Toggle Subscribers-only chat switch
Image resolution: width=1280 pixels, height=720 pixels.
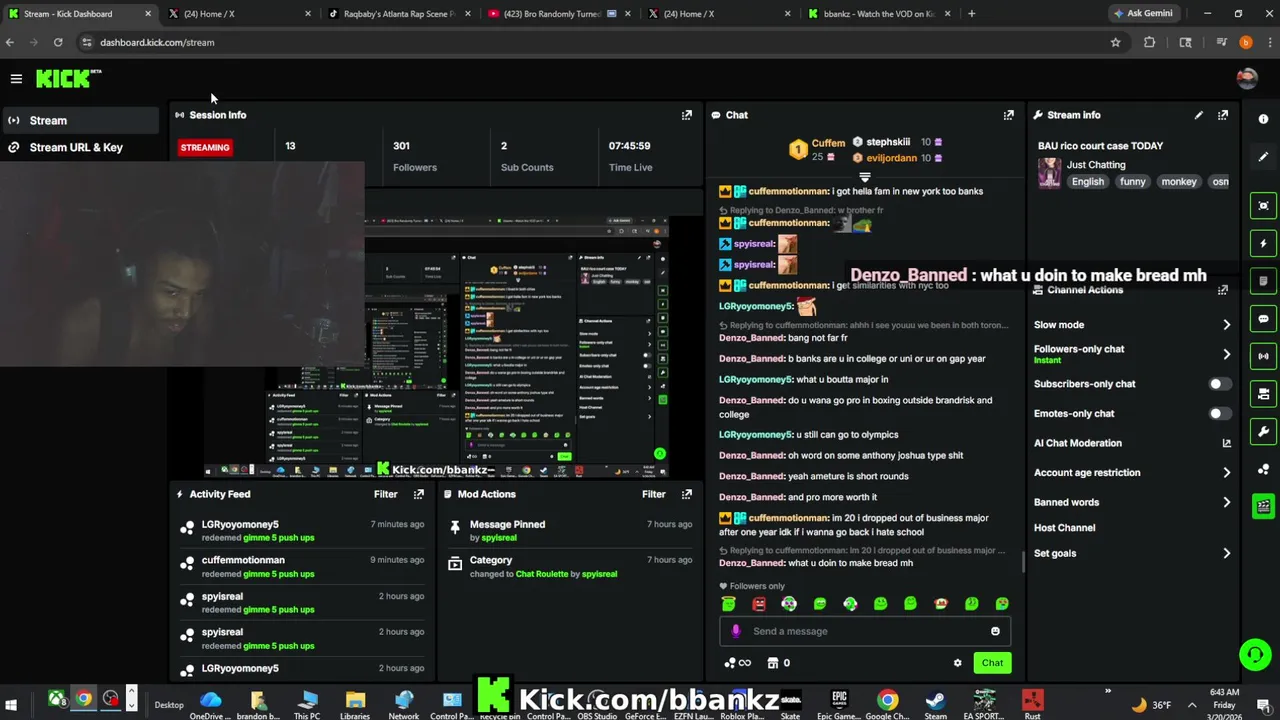(x=1217, y=384)
